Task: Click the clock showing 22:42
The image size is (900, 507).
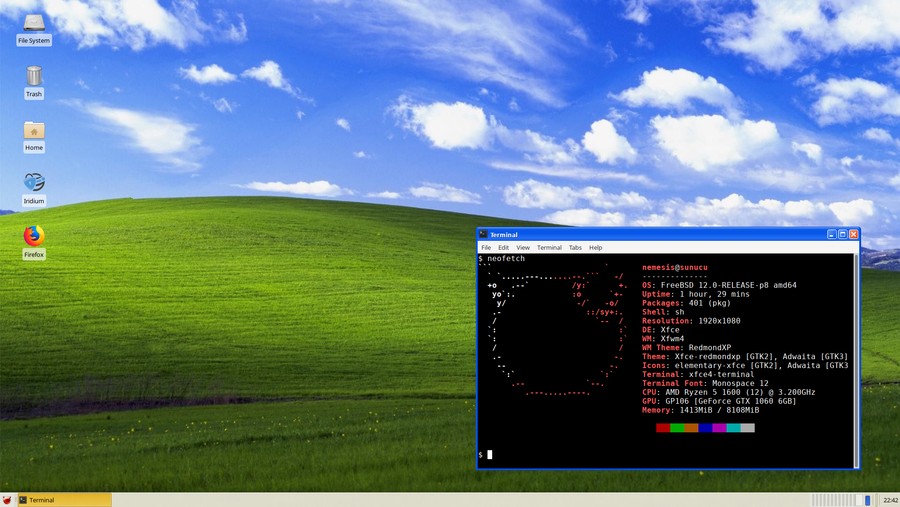Action: tap(891, 500)
